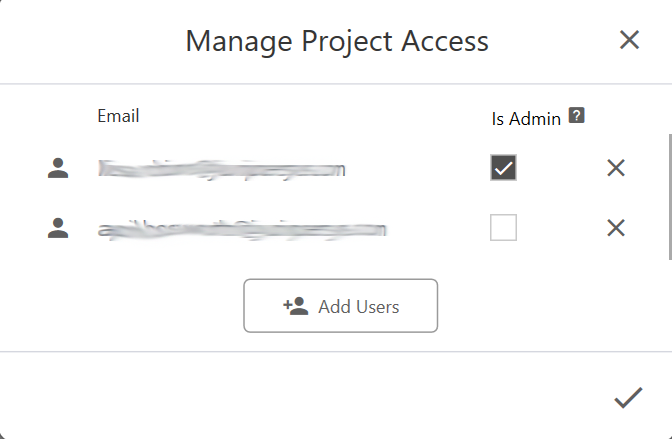
Task: Click the dialog footer bar background
Action: pyautogui.click(x=300, y=396)
